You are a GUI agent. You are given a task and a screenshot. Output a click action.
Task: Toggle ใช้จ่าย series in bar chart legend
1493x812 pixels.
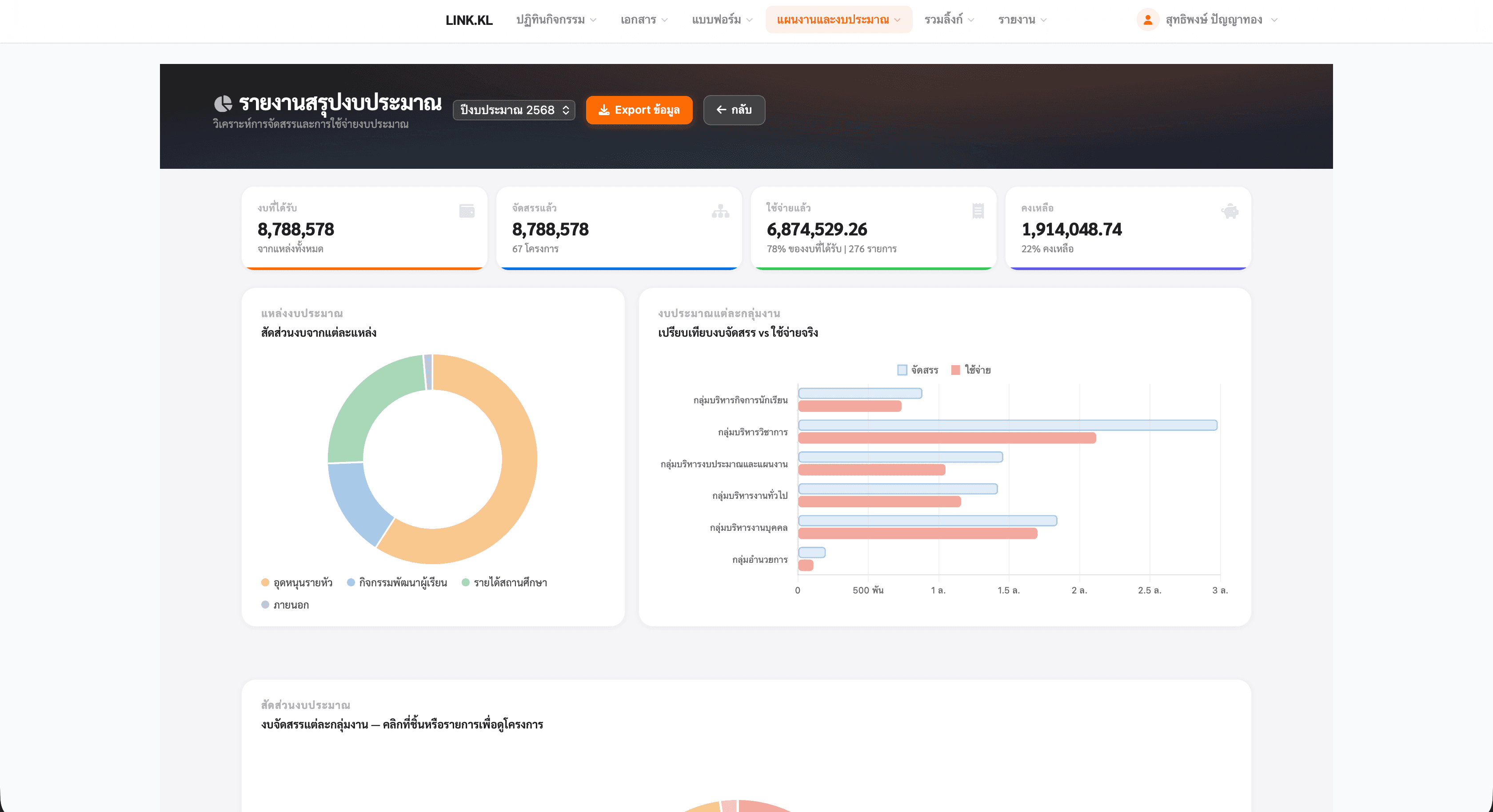[x=971, y=370]
